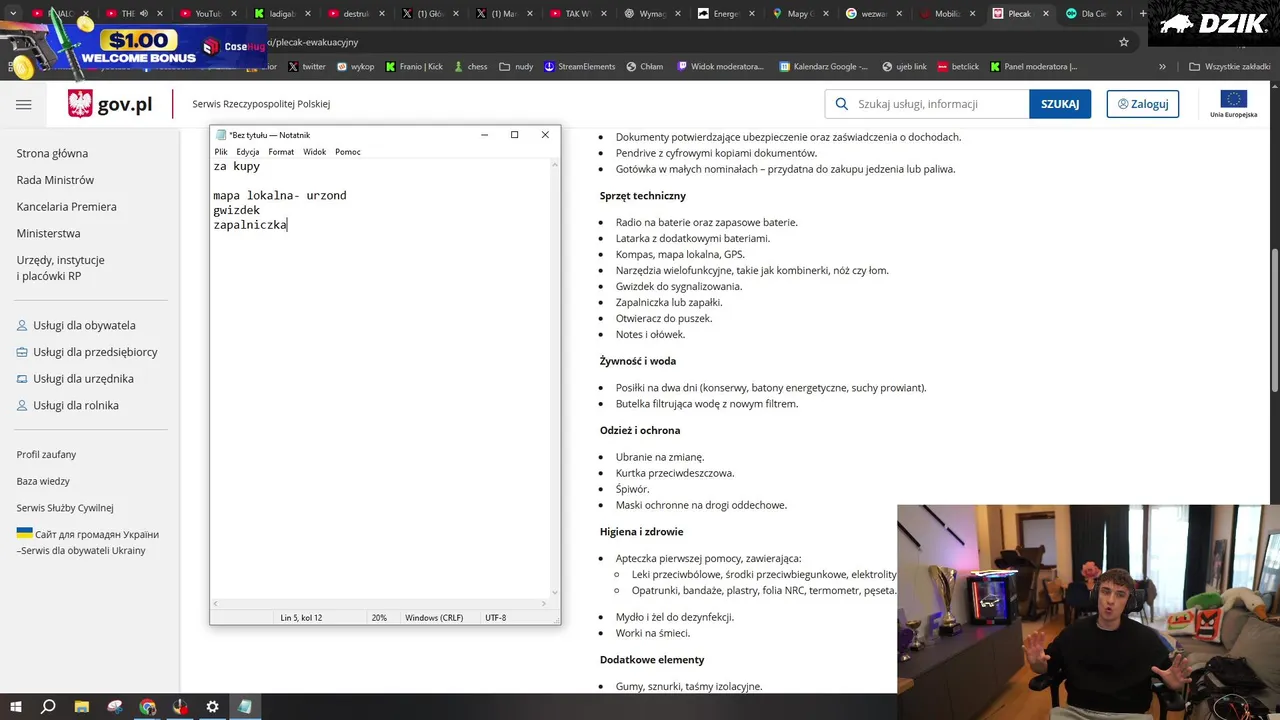Switch to the Energe browser tab

728,14
